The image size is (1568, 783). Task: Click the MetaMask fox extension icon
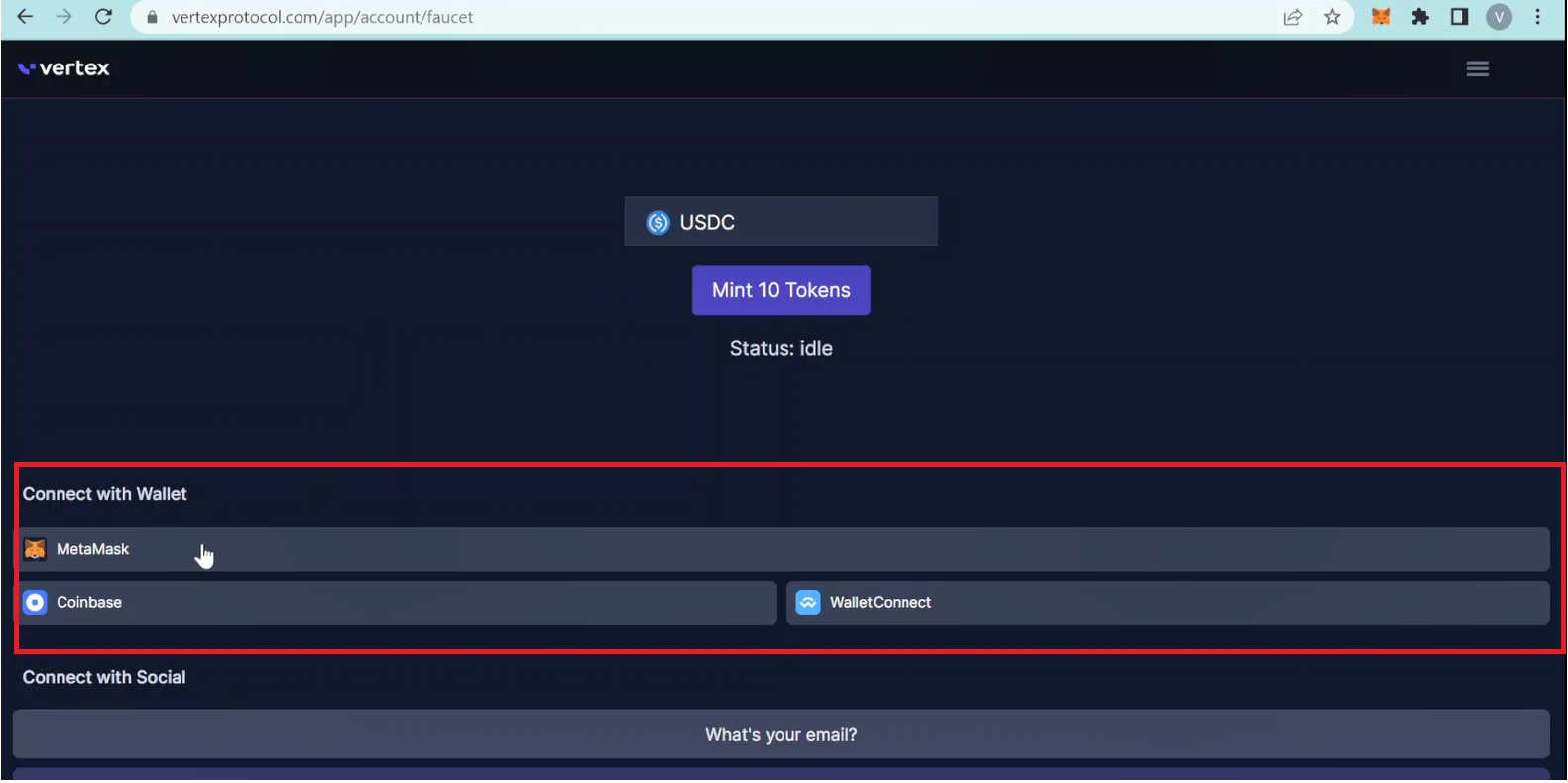click(1381, 17)
